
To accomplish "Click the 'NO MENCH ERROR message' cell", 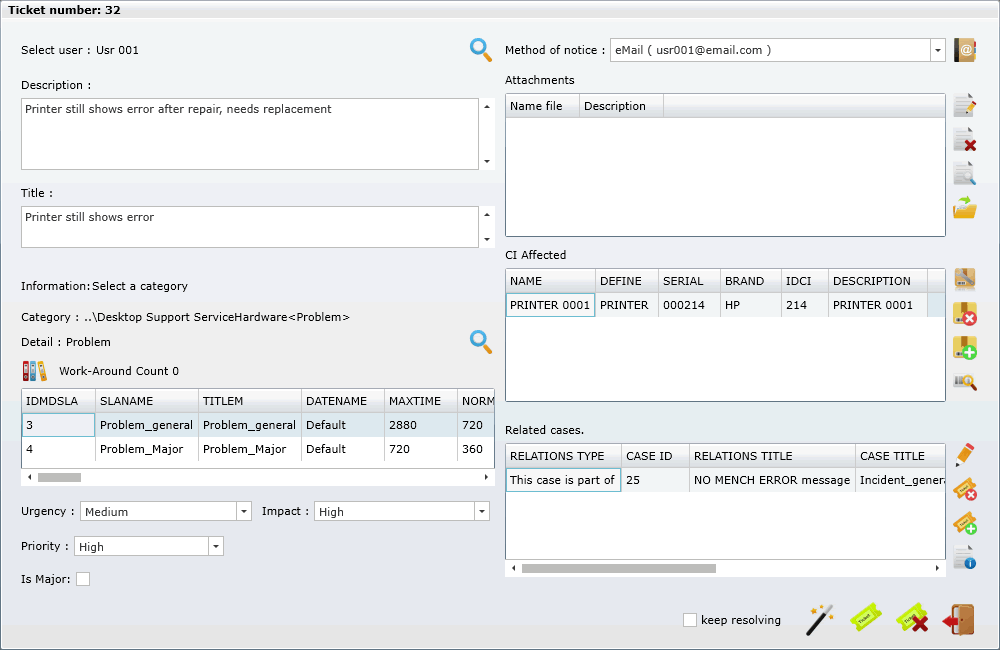I will pos(772,480).
